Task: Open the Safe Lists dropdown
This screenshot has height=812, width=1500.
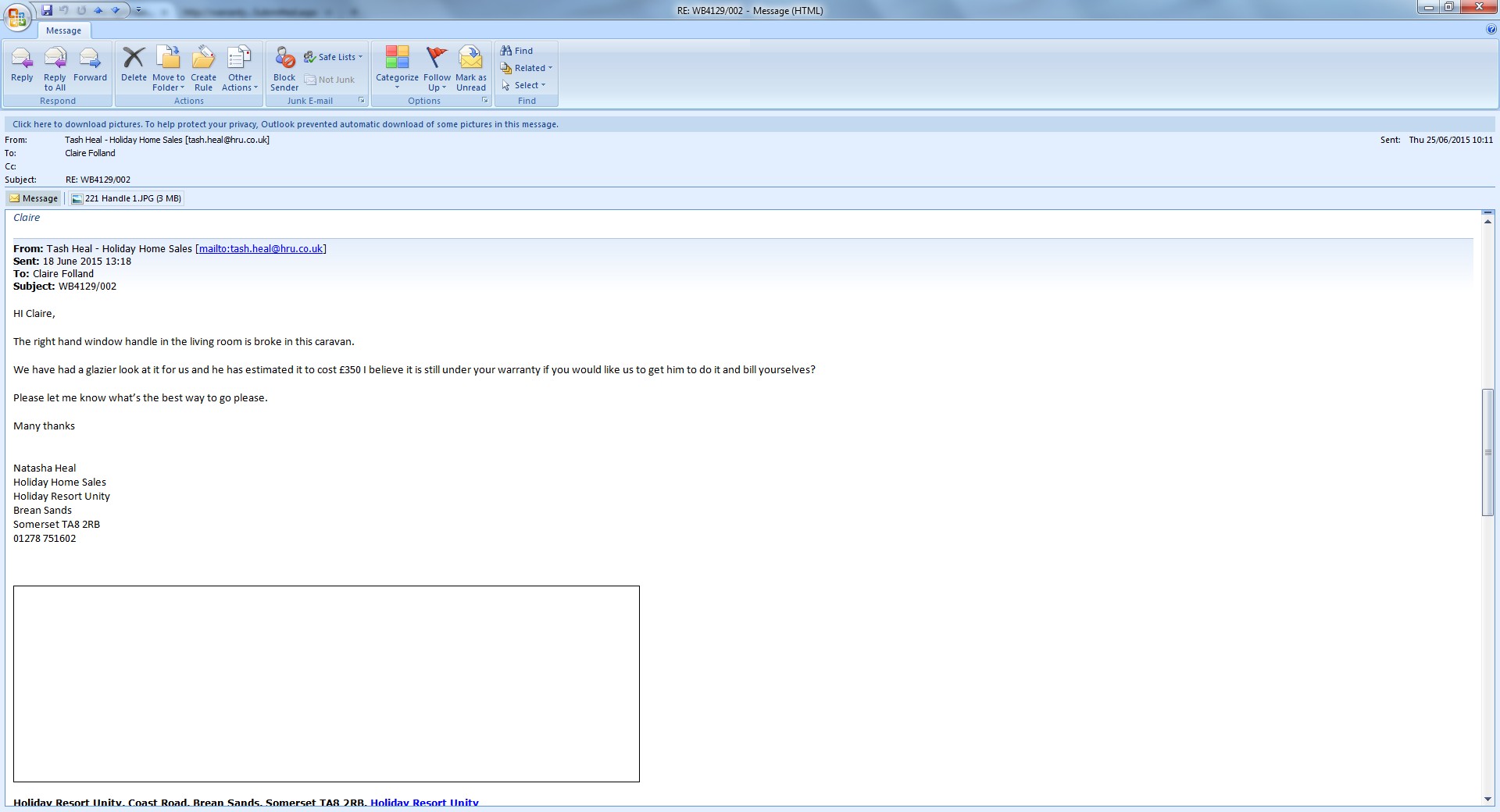Action: [334, 57]
